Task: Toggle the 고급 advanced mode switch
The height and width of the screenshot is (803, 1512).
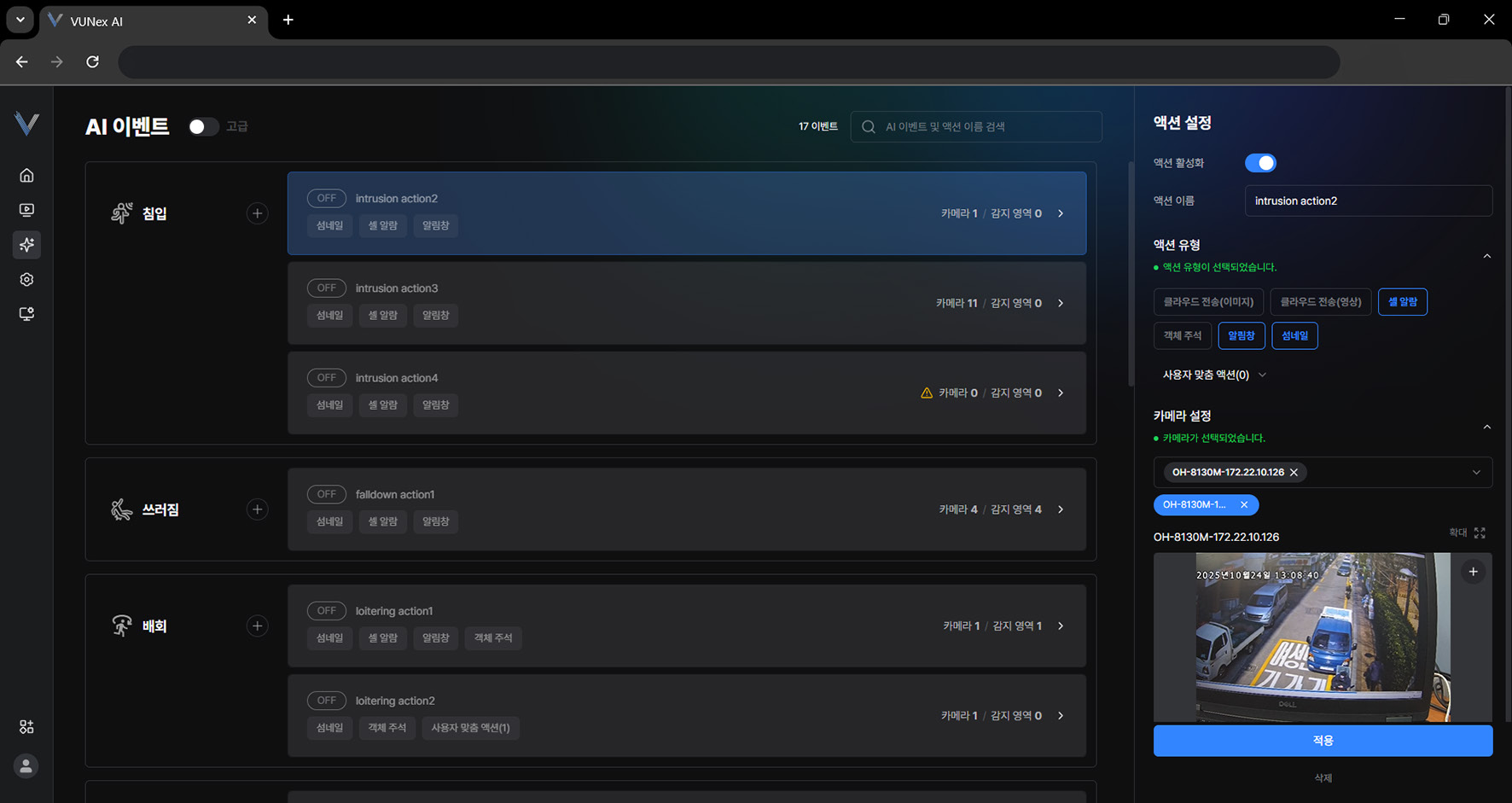Action: pyautogui.click(x=203, y=127)
